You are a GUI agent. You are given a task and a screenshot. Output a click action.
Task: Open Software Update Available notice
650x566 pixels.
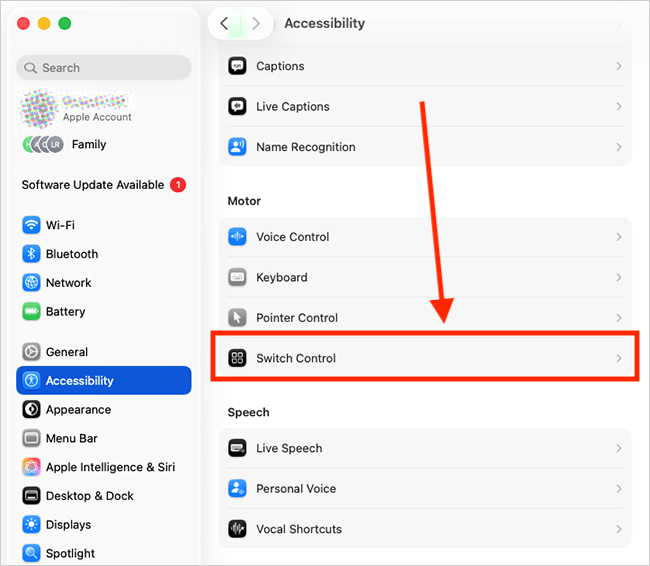pyautogui.click(x=93, y=185)
